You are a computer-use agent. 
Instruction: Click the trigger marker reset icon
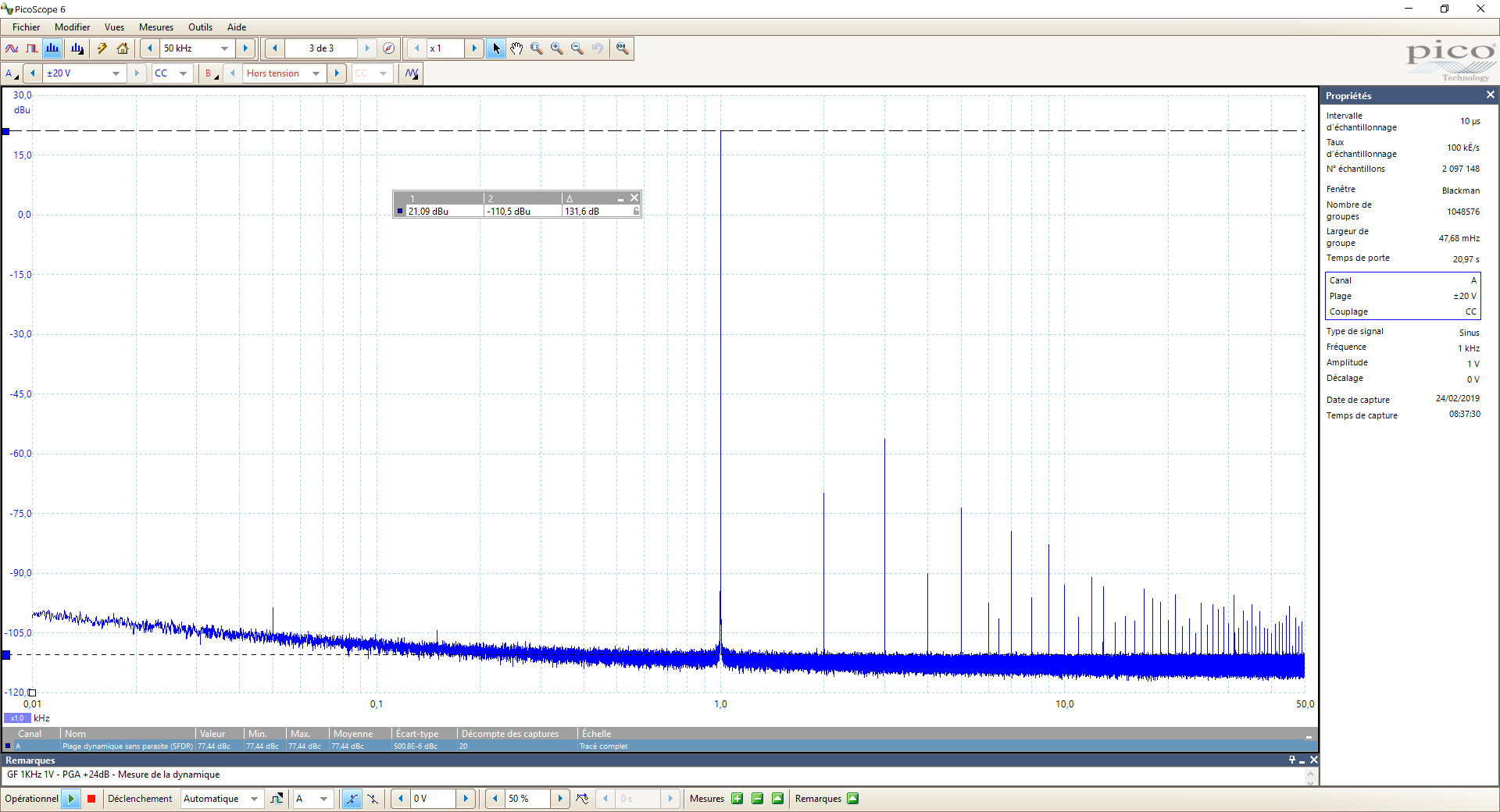tap(582, 799)
